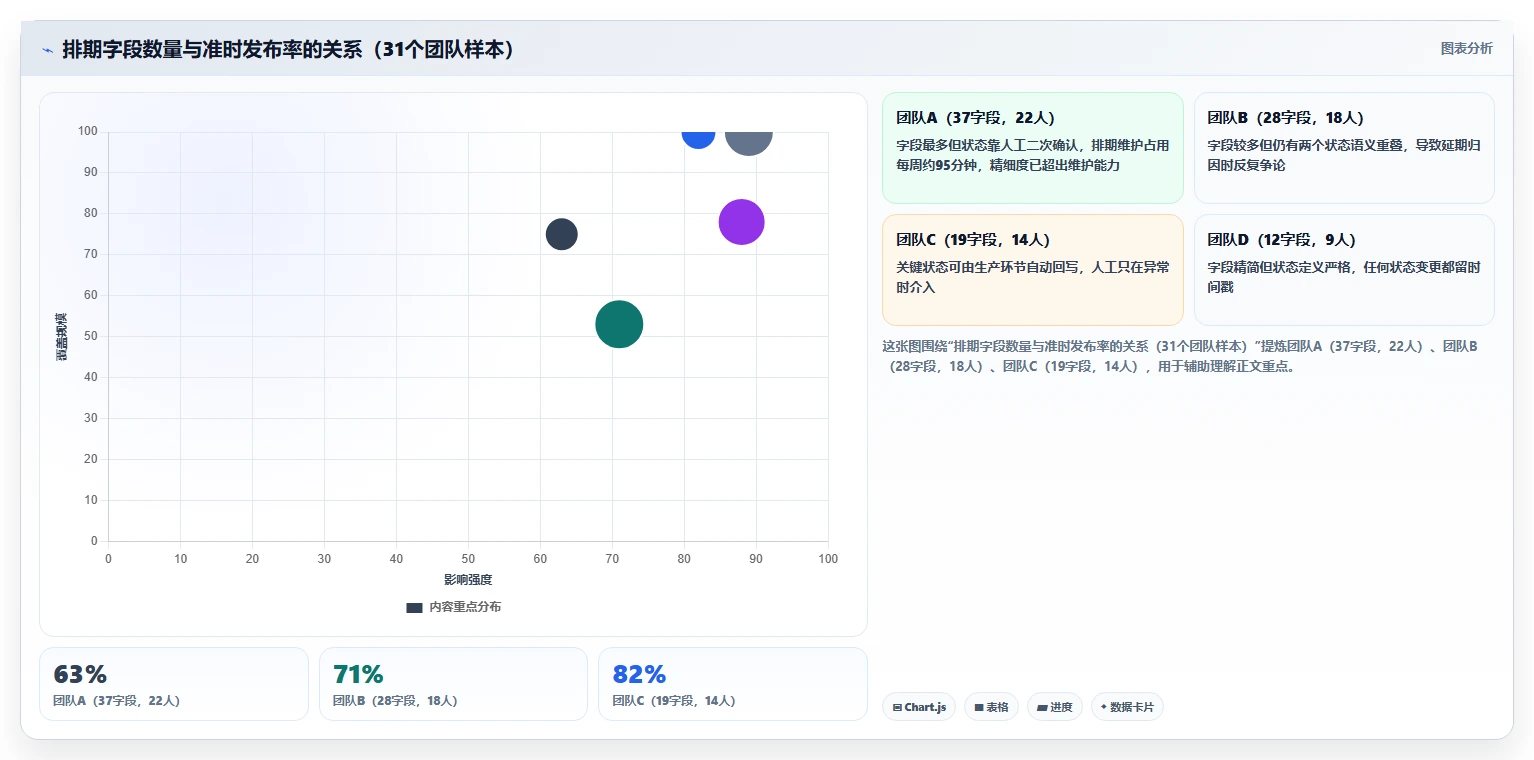This screenshot has height=760, width=1534.
Task: Click the summary paragraph starting 这张图围绕
Action: pyautogui.click(x=1180, y=356)
